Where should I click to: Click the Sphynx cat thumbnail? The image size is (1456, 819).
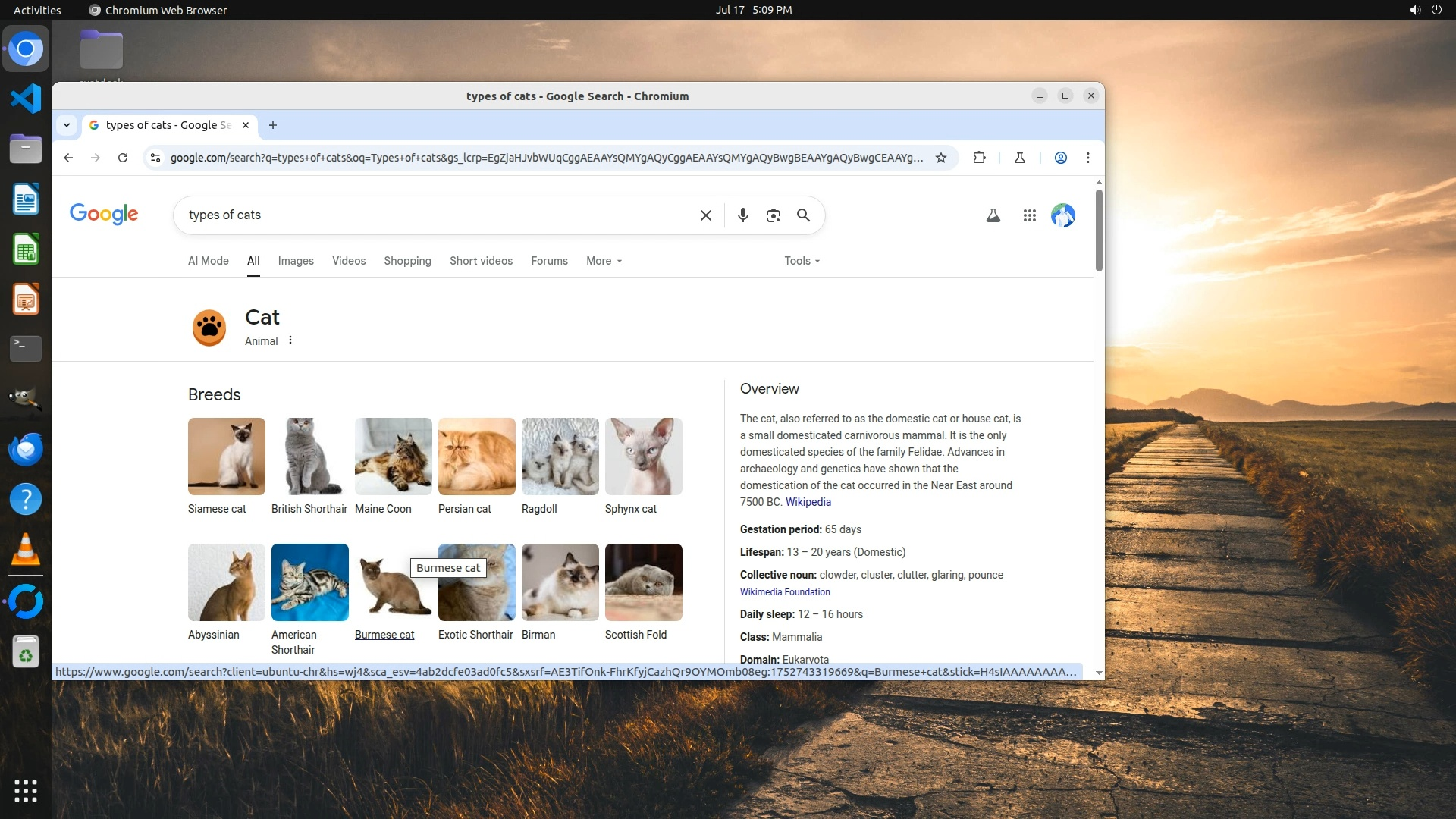pyautogui.click(x=643, y=457)
